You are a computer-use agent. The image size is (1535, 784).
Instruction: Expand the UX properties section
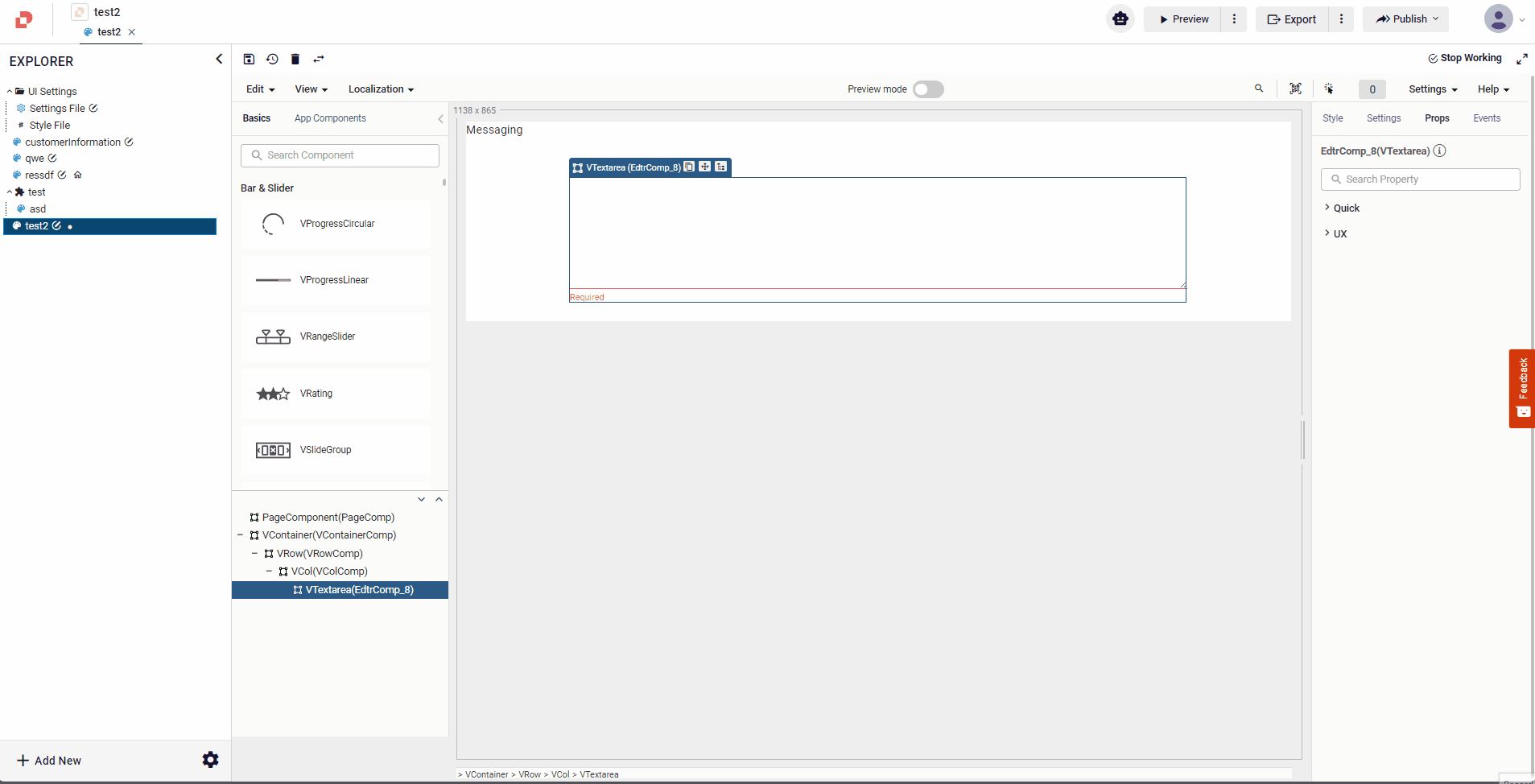pyautogui.click(x=1339, y=233)
